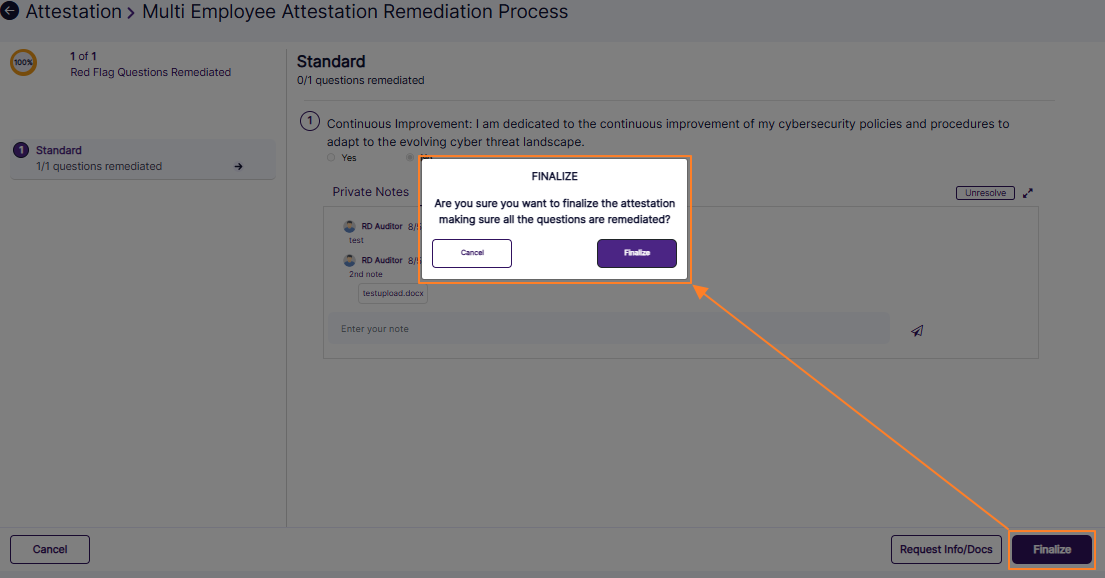
Task: Toggle Unresolve on the remediated question
Action: coord(985,192)
